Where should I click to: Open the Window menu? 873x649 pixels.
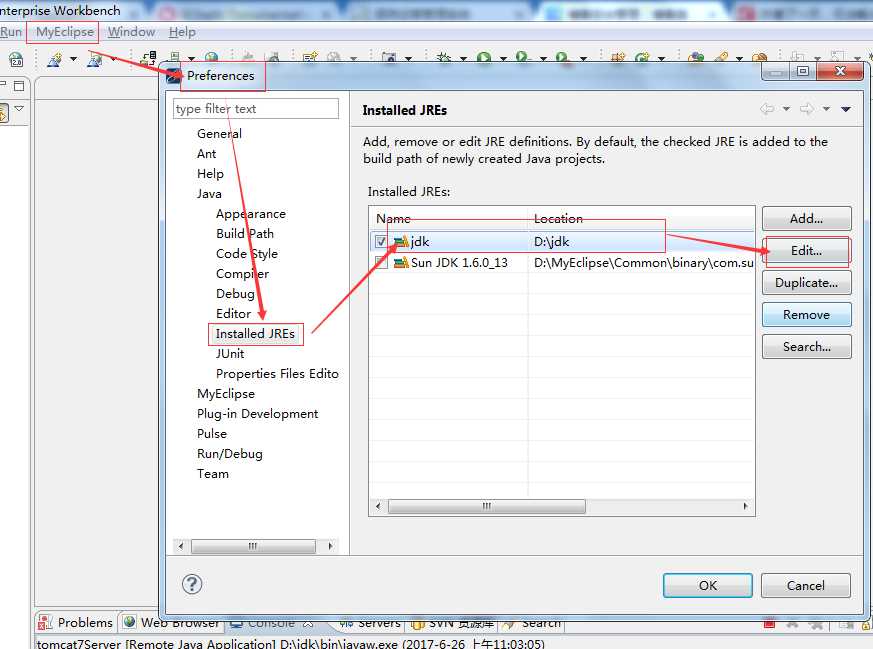click(131, 32)
